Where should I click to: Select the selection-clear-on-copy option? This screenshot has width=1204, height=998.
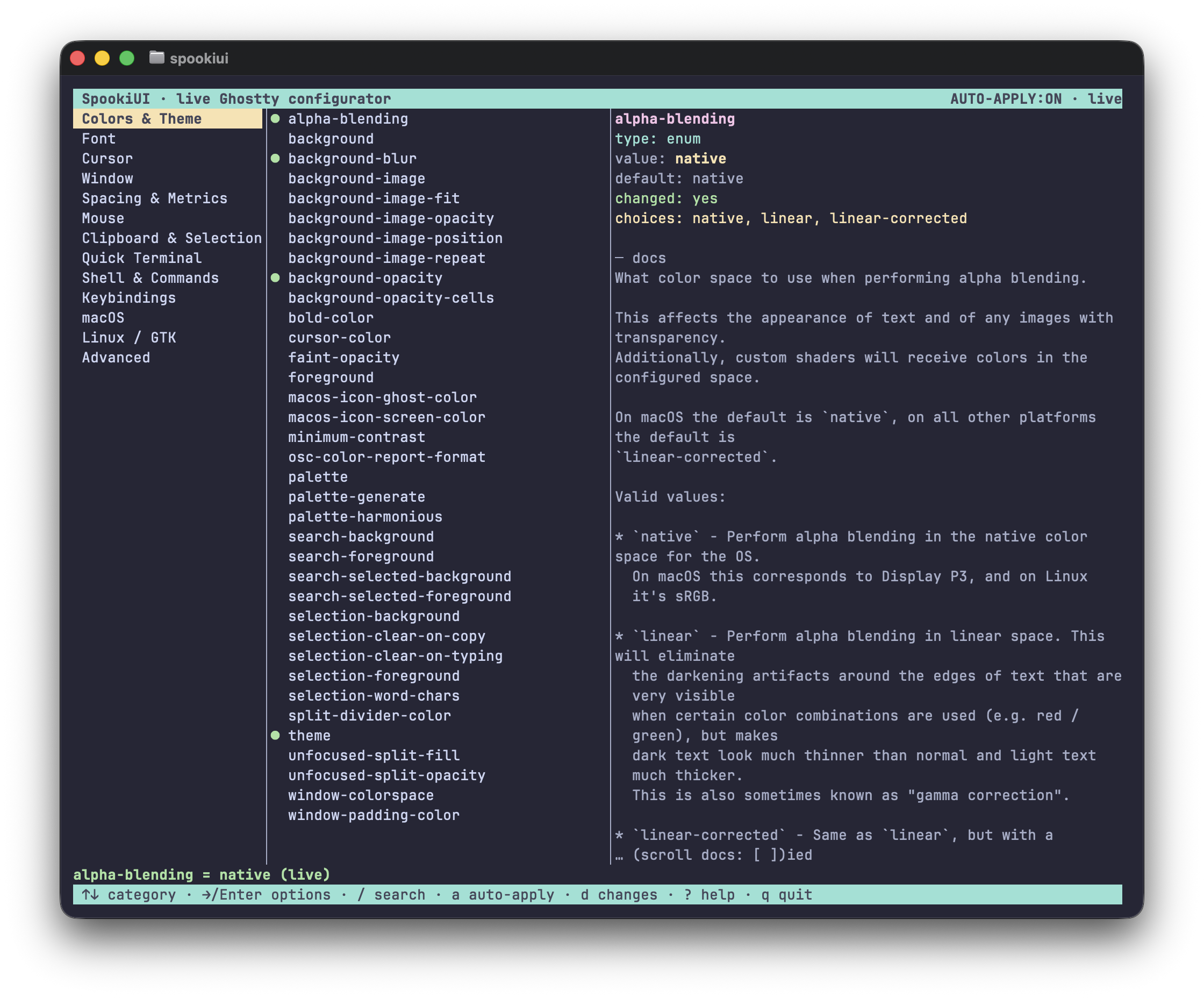[386, 636]
